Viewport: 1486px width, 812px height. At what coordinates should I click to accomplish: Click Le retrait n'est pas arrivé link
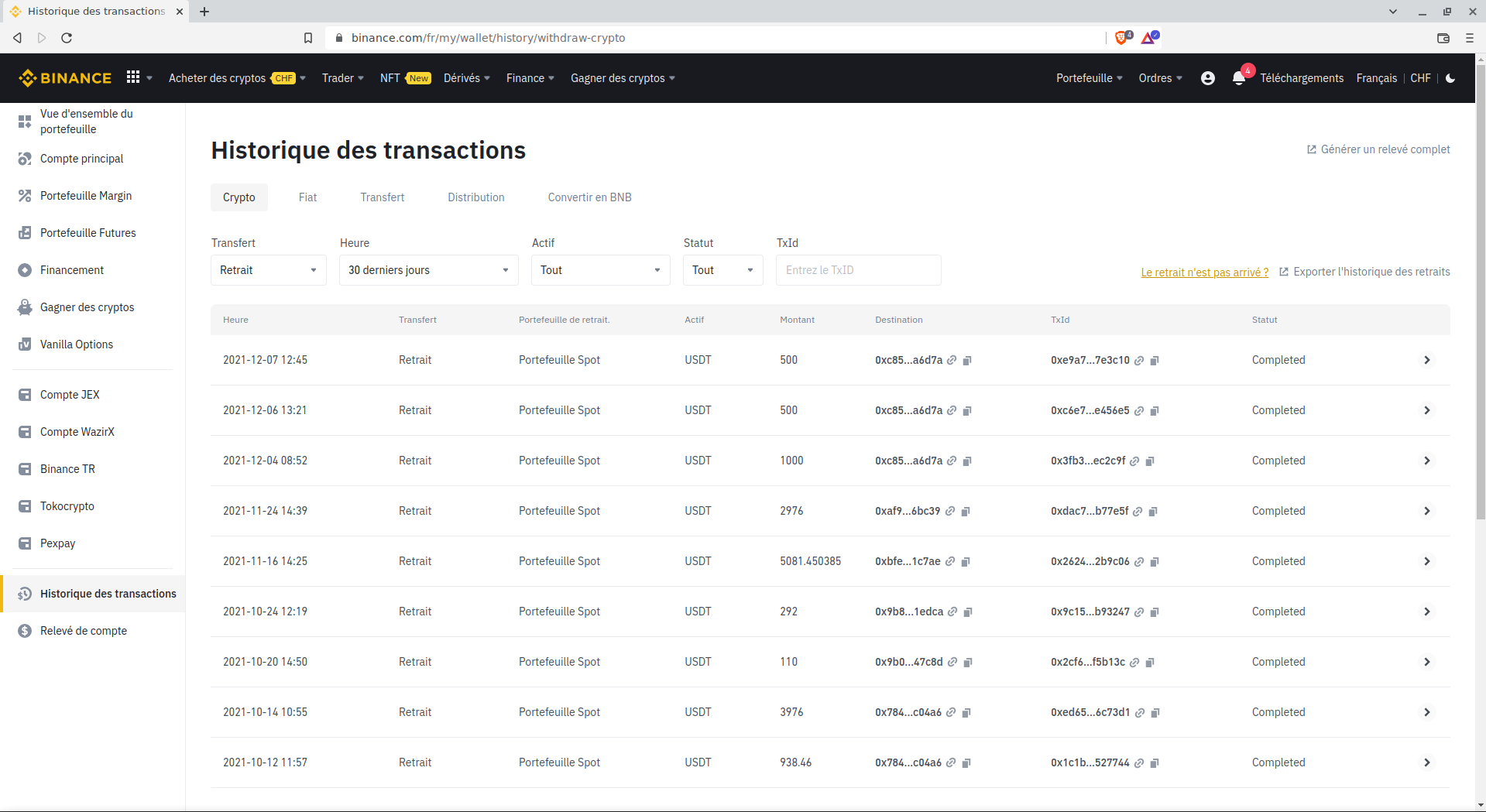[1204, 272]
